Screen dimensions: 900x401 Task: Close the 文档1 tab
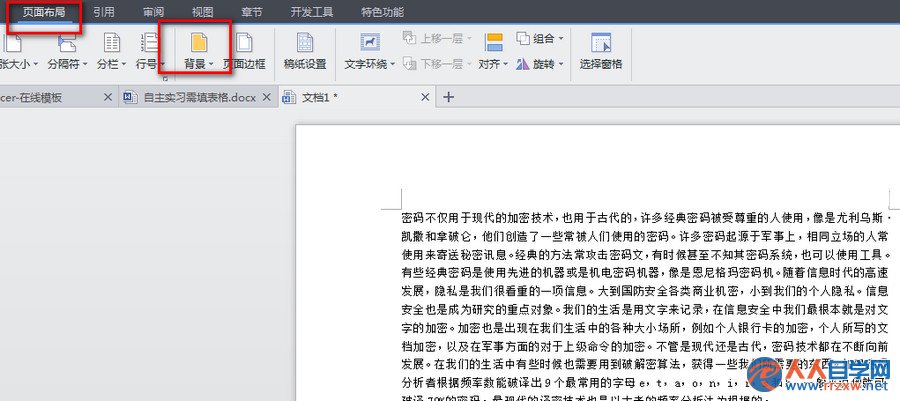425,98
